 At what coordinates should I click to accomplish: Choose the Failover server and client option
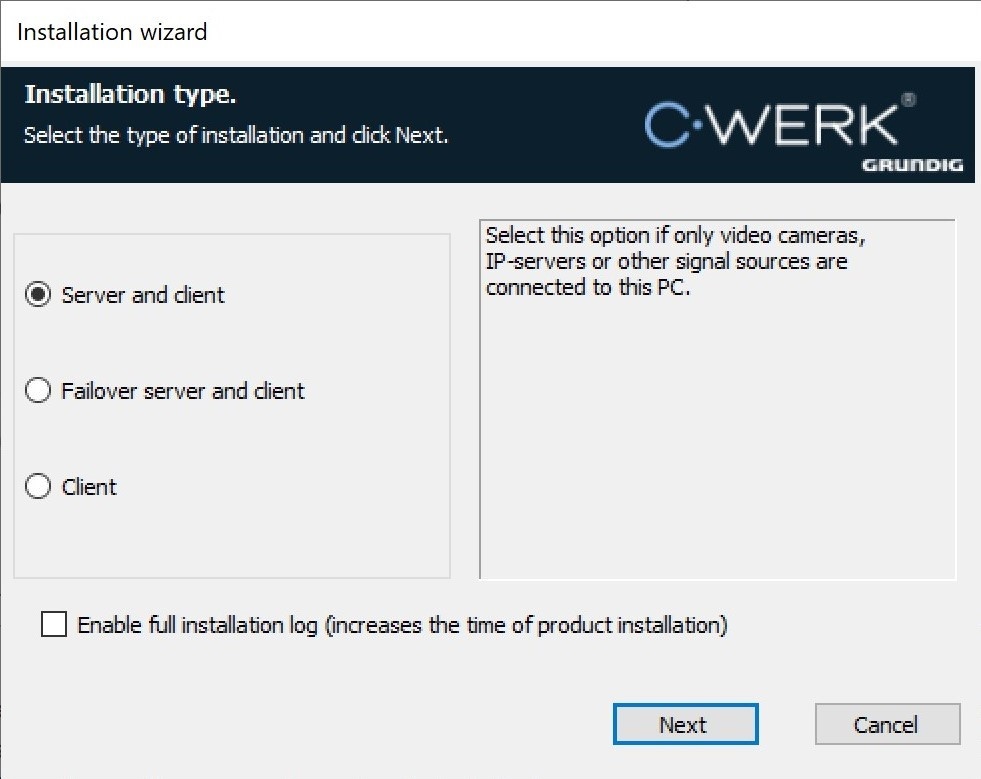pos(38,391)
